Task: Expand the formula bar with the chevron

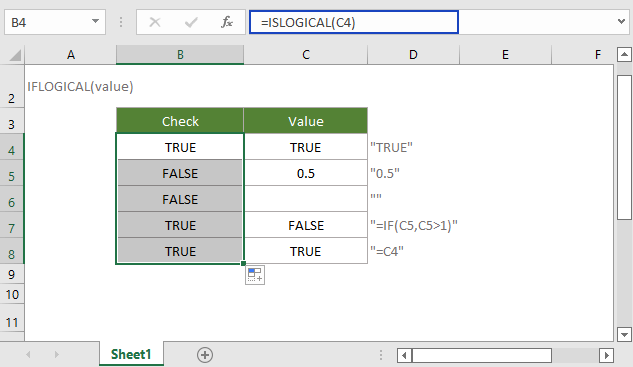Action: click(621, 21)
